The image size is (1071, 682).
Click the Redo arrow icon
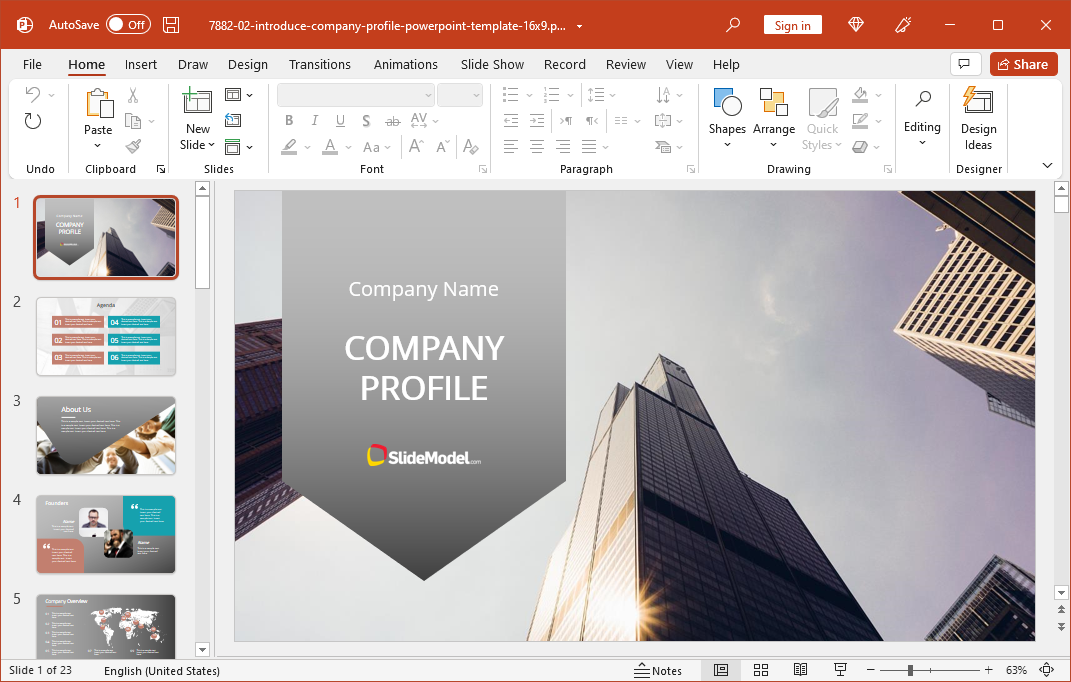point(33,121)
